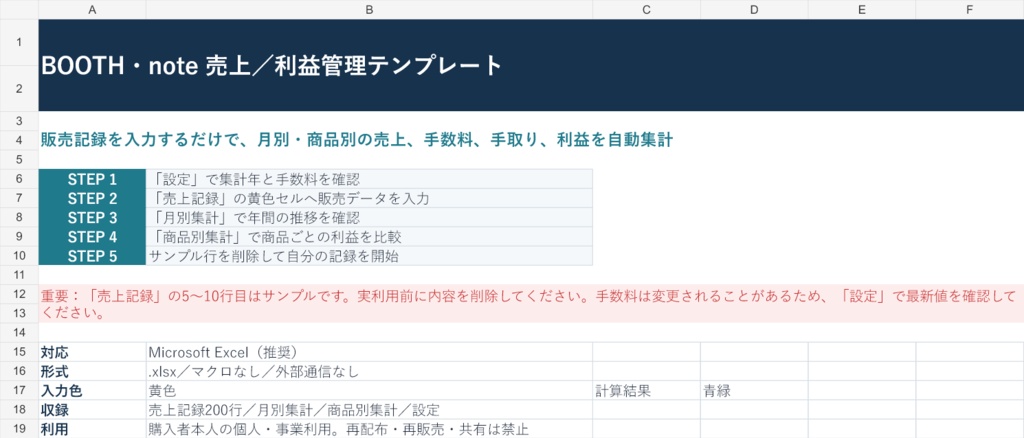Select row 16 header
This screenshot has width=1024, height=438.
pyautogui.click(x=19, y=371)
